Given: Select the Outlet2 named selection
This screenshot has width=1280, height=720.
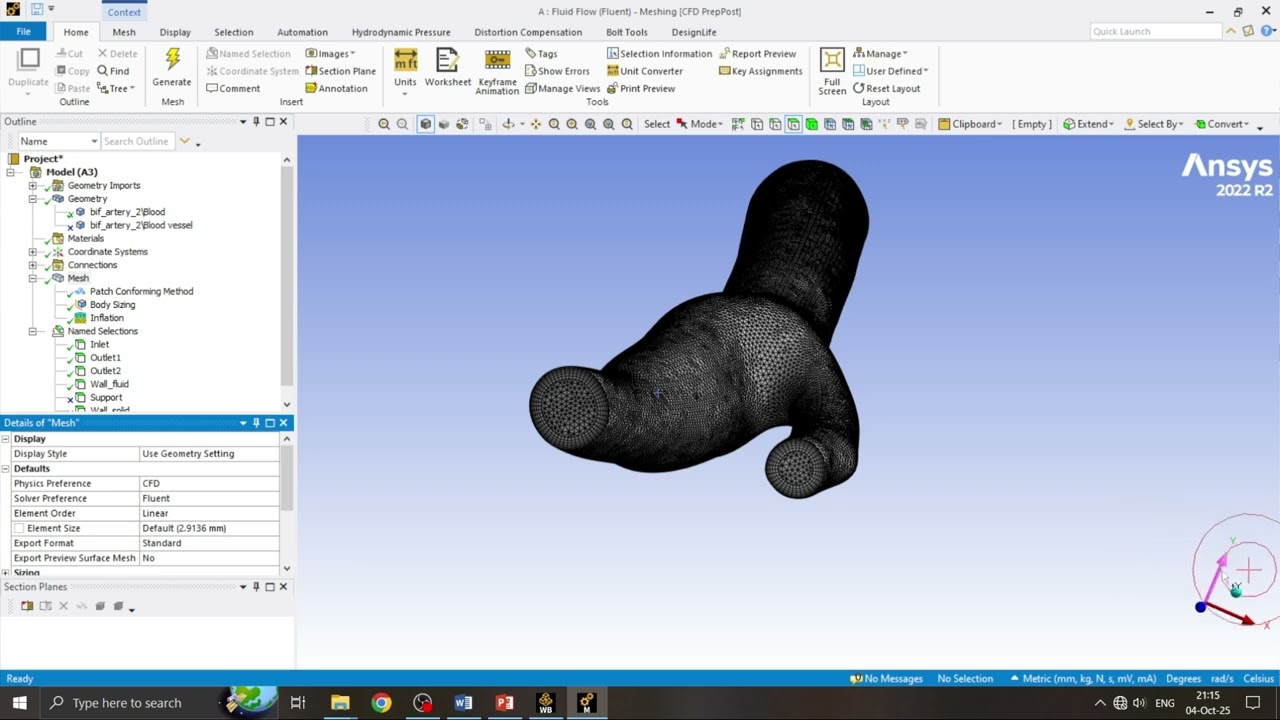Looking at the screenshot, I should 105,371.
